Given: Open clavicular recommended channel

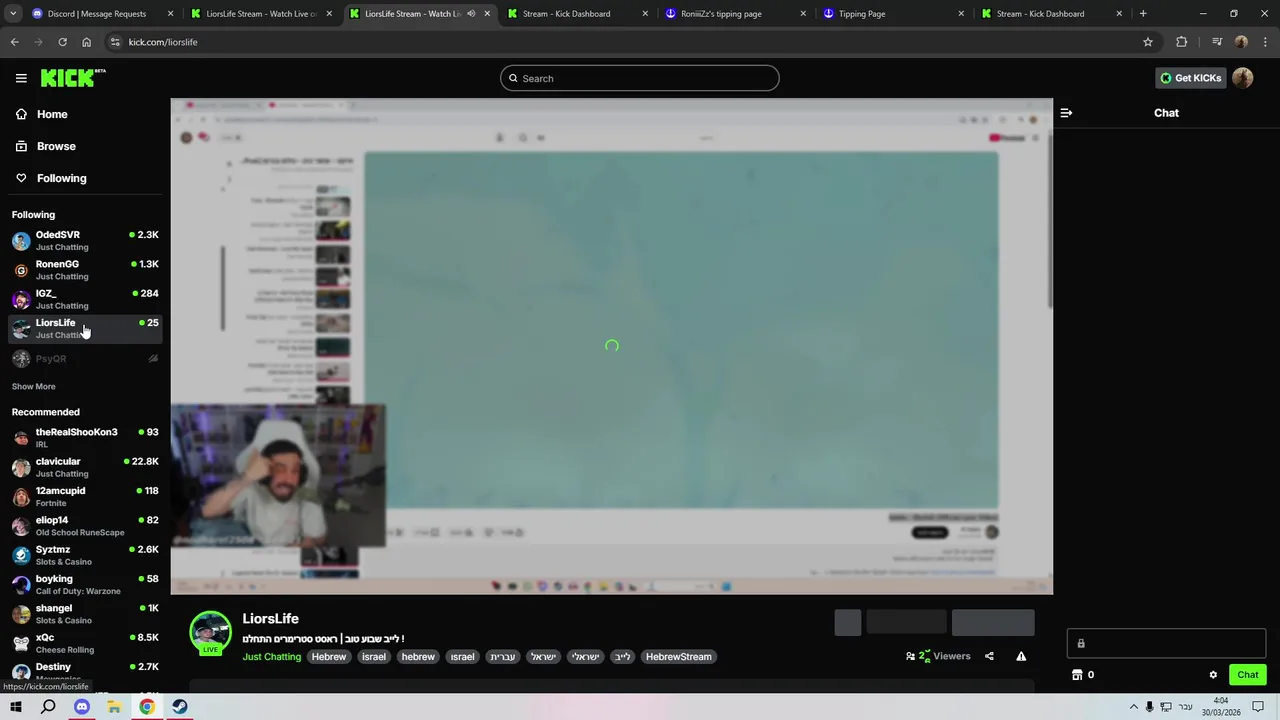Looking at the screenshot, I should click(85, 467).
